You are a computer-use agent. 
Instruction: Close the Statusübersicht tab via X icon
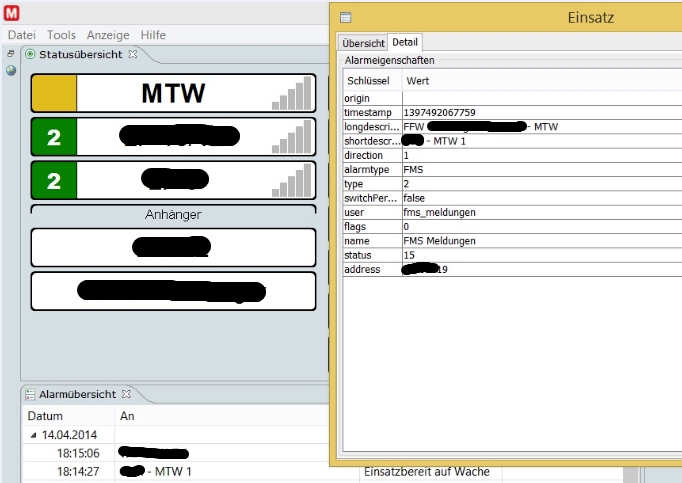point(133,54)
